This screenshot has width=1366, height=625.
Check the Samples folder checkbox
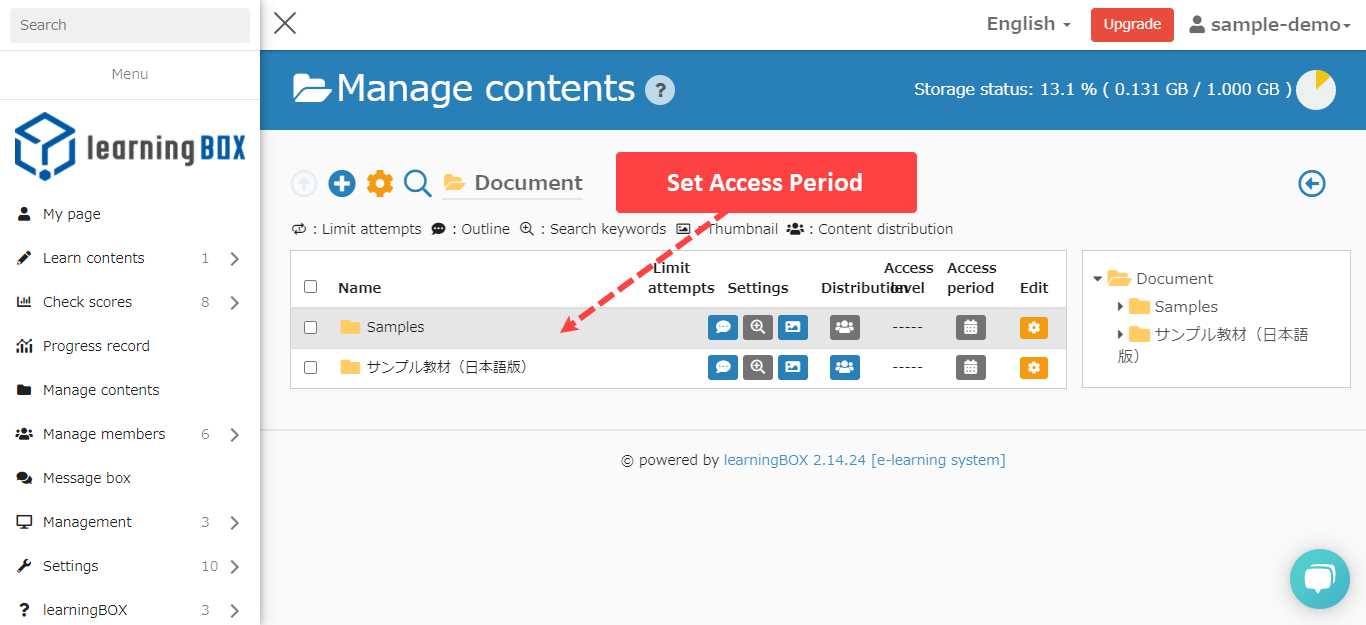310,327
